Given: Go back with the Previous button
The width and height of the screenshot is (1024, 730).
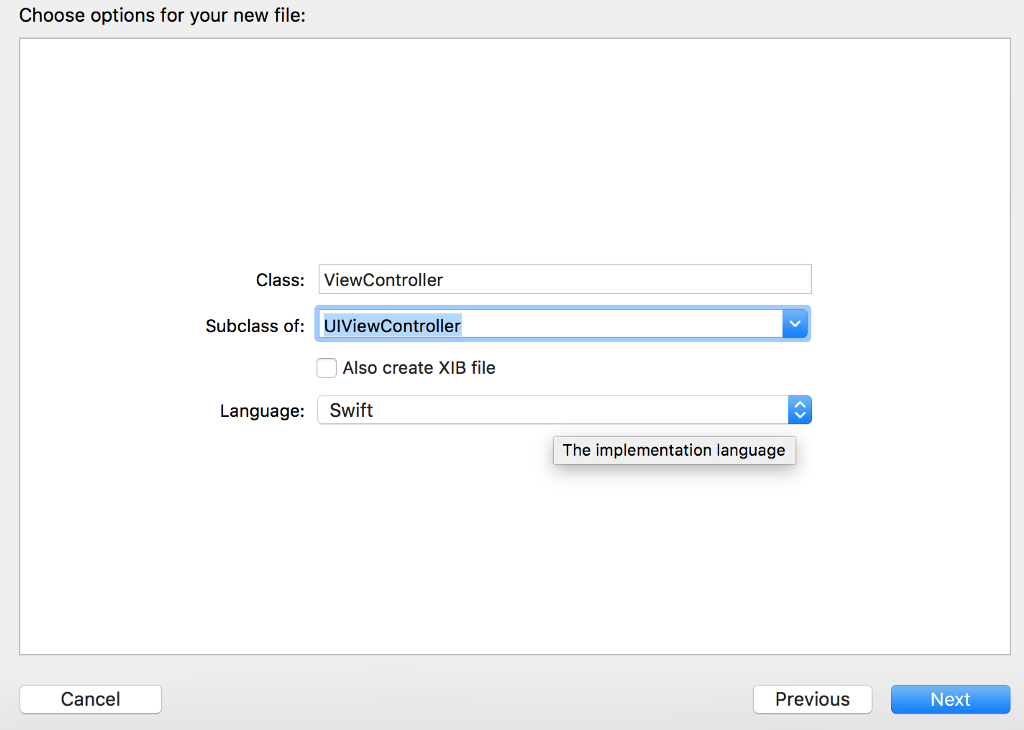Looking at the screenshot, I should 812,699.
